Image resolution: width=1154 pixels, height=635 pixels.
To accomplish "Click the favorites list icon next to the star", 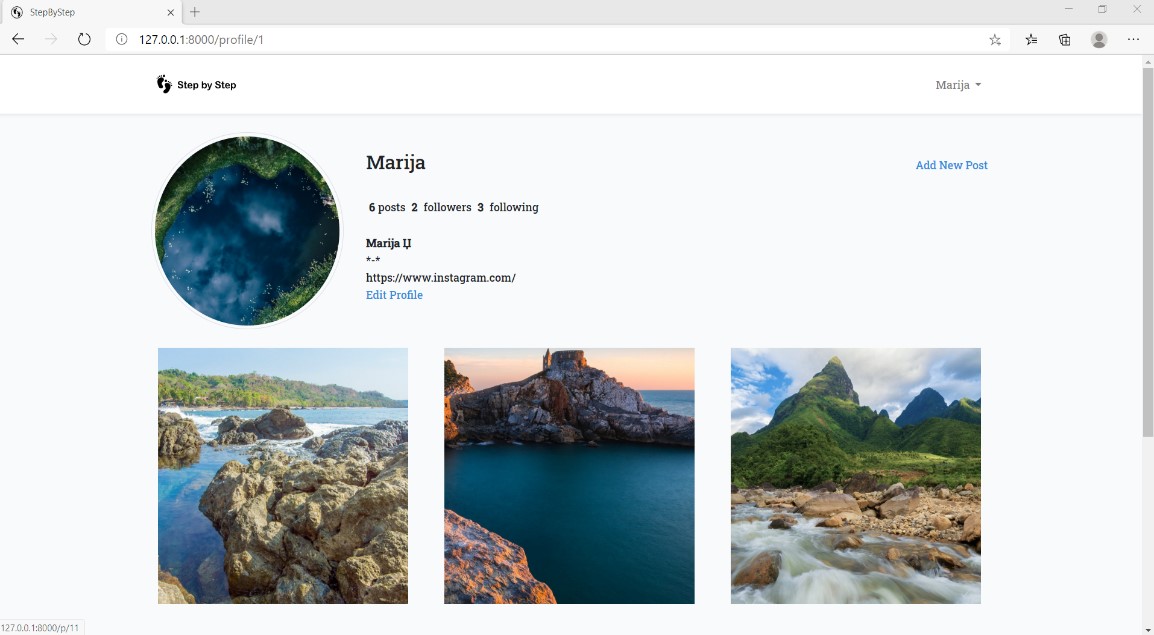I will point(1031,39).
